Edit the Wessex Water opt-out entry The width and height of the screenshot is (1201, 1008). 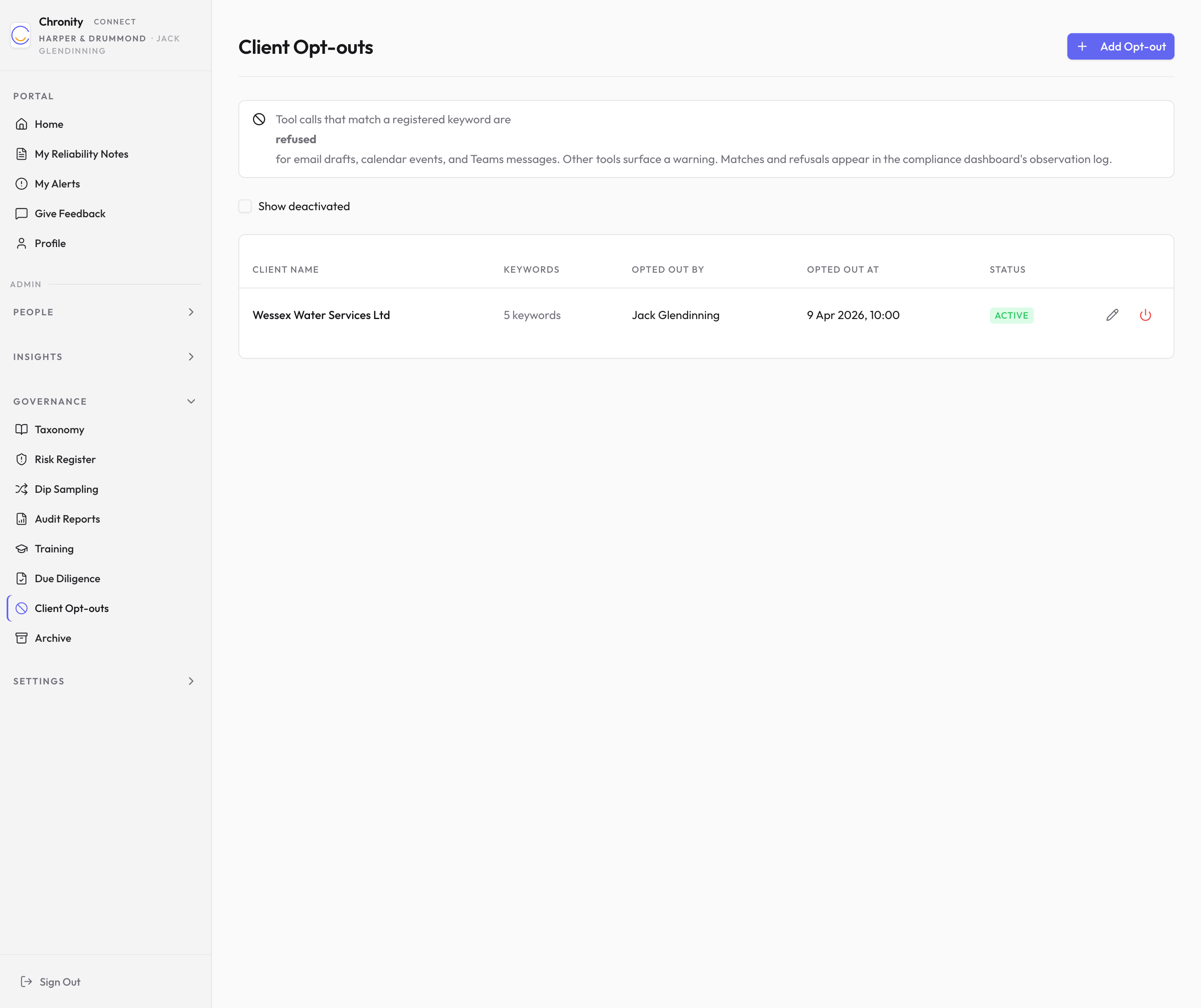click(1112, 315)
